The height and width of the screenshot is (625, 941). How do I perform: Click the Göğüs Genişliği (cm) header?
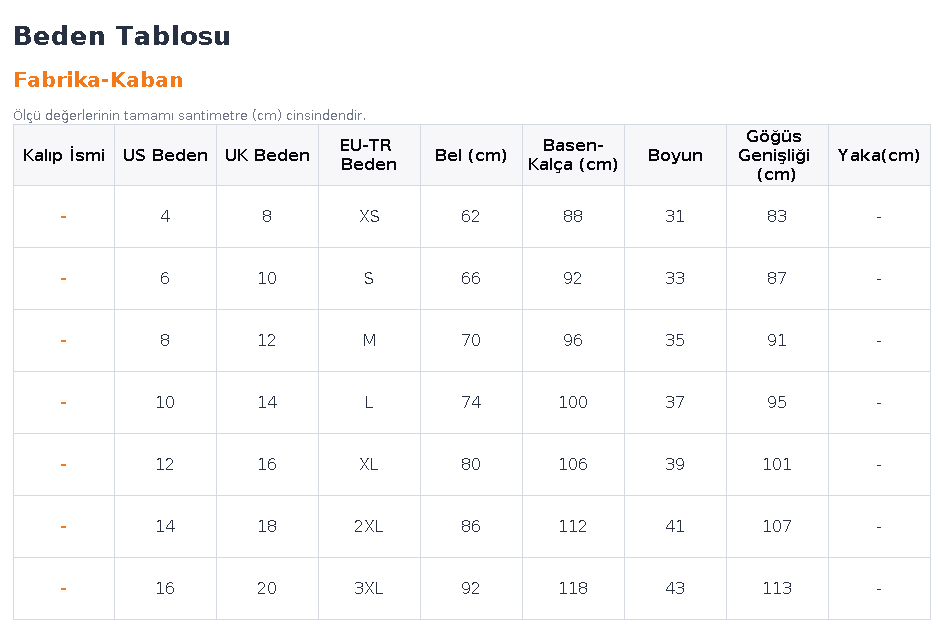click(x=777, y=155)
